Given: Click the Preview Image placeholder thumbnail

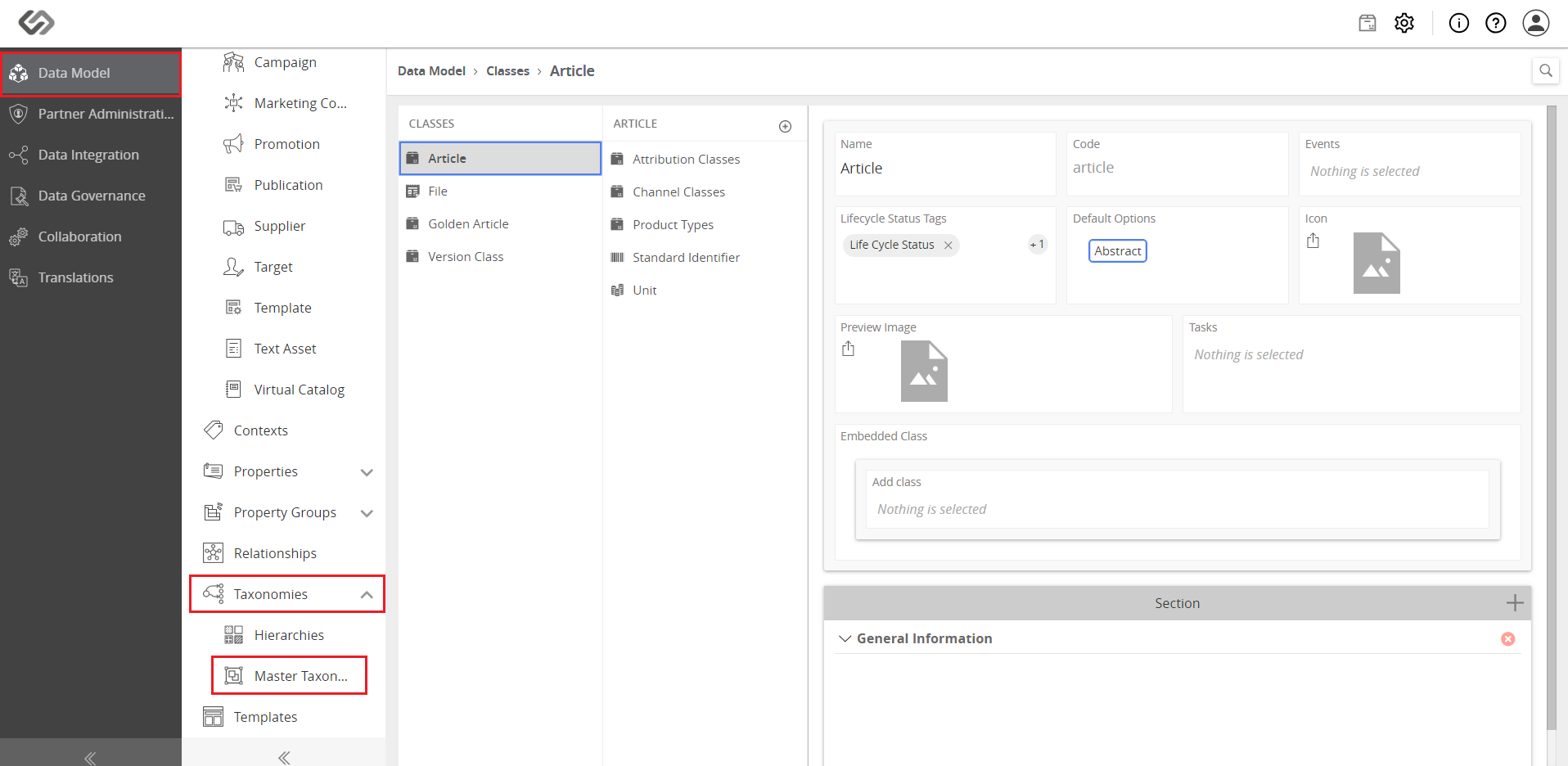Looking at the screenshot, I should [924, 371].
